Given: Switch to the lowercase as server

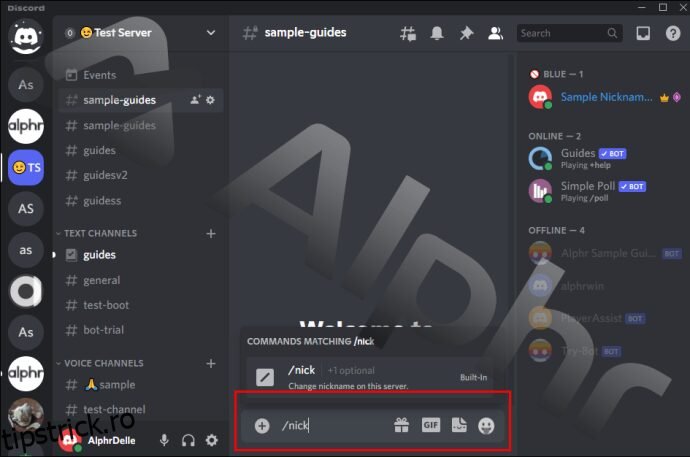Looking at the screenshot, I should pyautogui.click(x=26, y=250).
